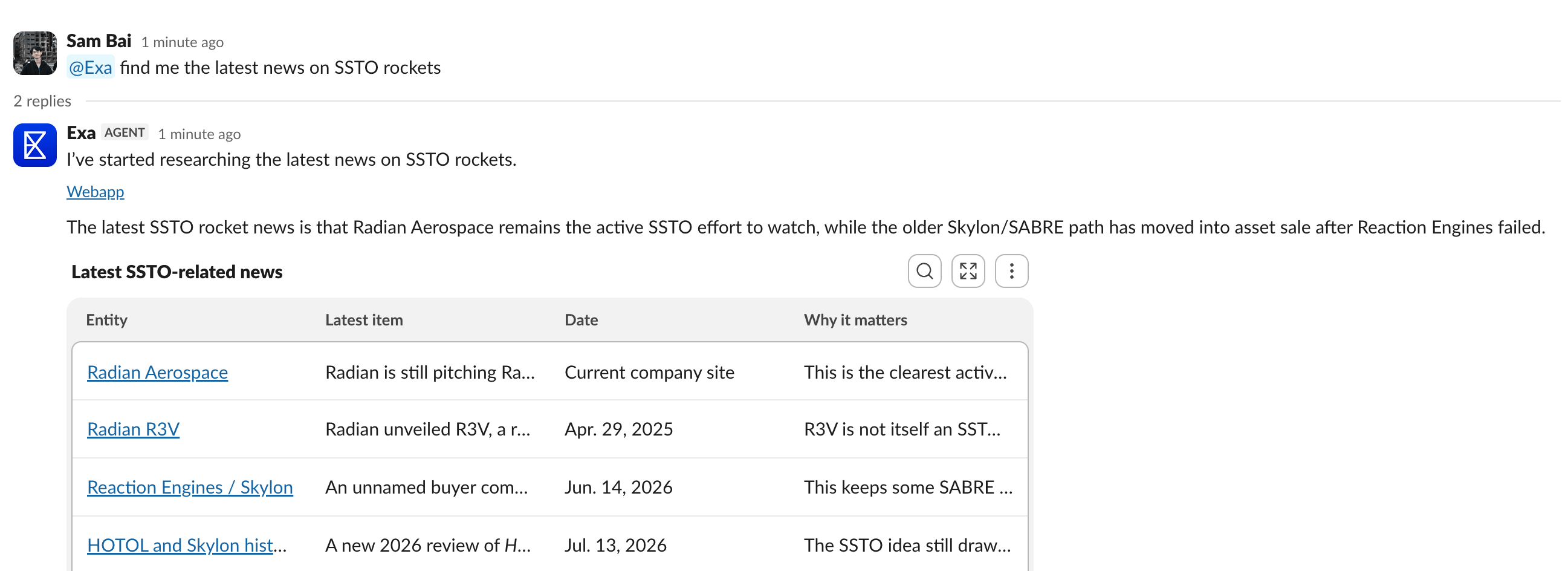The image size is (1568, 571).
Task: Click the Exa reply timestamp '1 minute ago'
Action: (199, 134)
